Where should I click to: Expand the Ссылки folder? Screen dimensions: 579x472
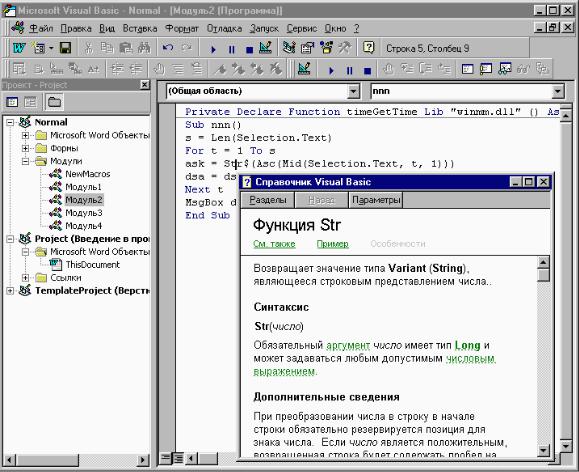pos(25,278)
